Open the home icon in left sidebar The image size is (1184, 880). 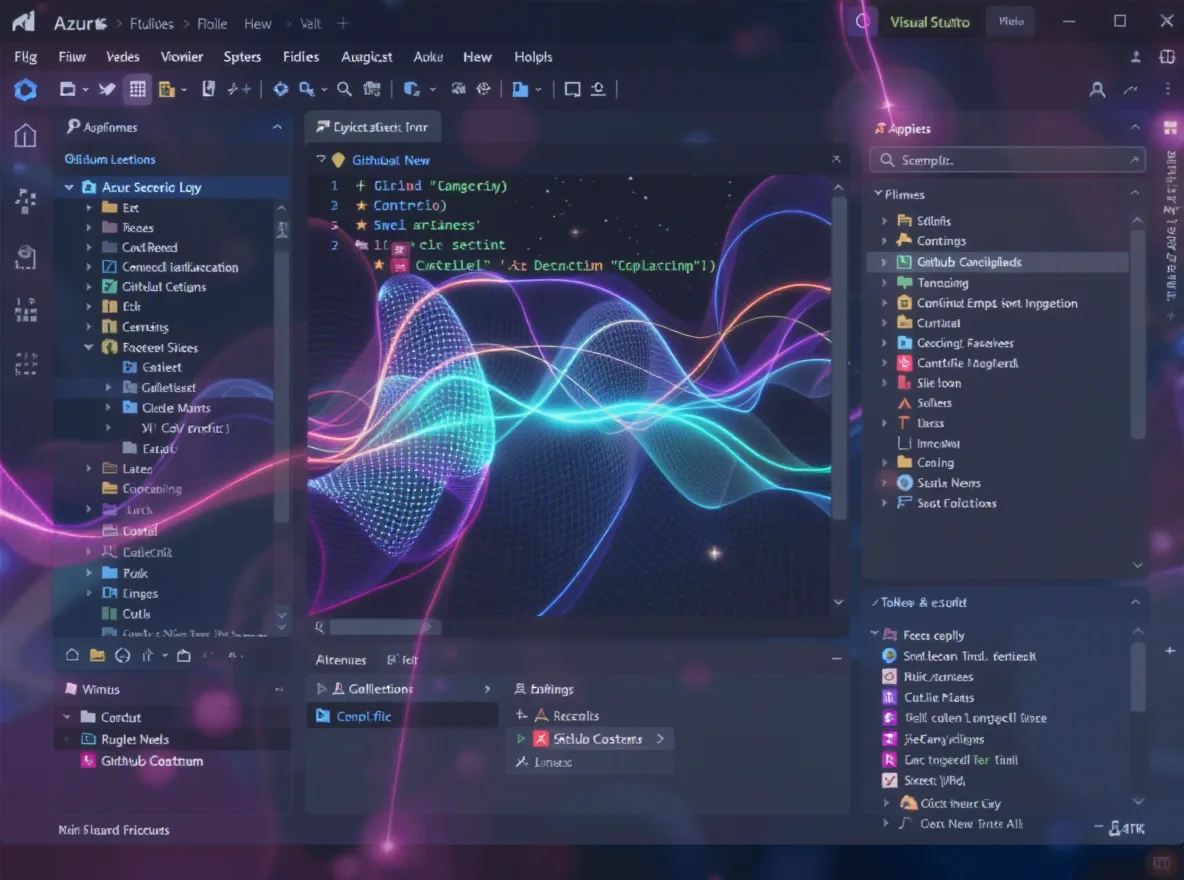pyautogui.click(x=26, y=135)
